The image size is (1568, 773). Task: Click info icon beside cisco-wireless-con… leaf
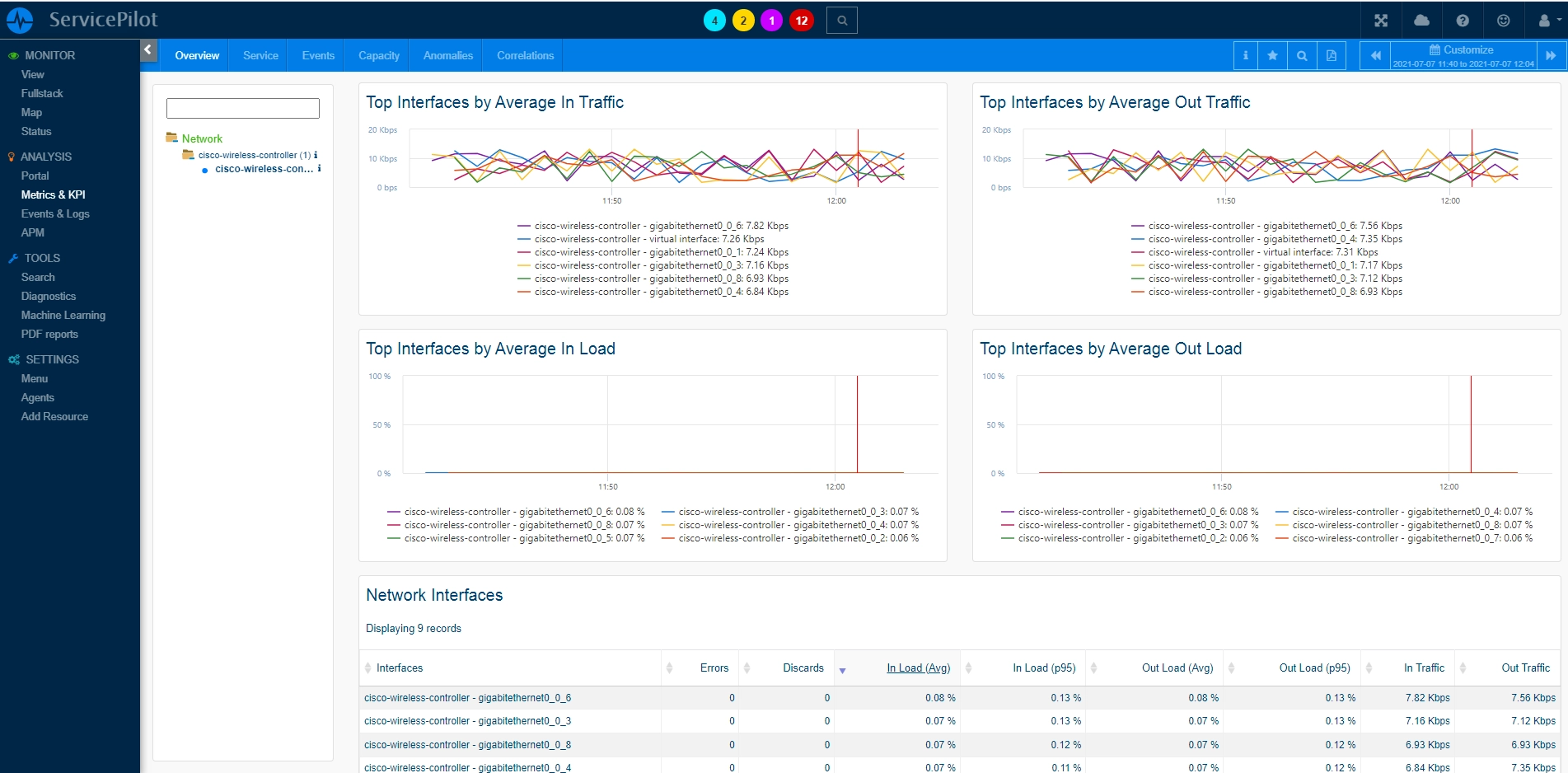[x=319, y=168]
